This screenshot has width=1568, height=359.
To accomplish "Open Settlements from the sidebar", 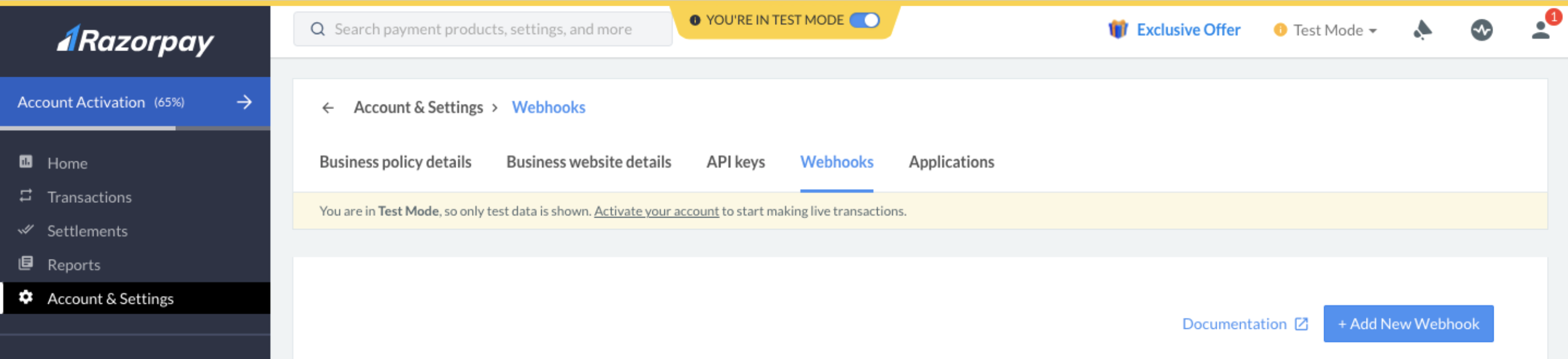I will coord(87,231).
